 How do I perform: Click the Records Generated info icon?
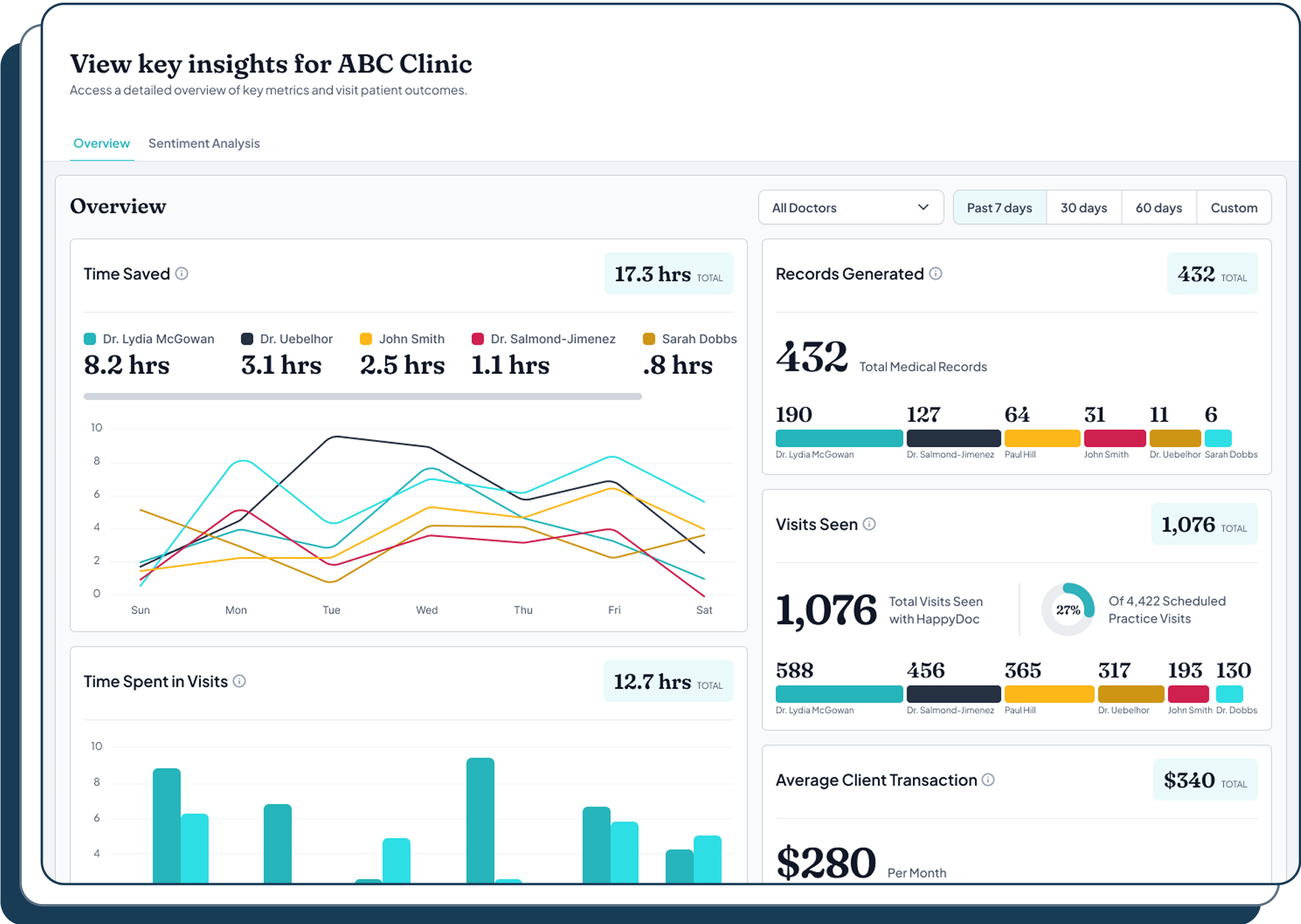point(937,273)
